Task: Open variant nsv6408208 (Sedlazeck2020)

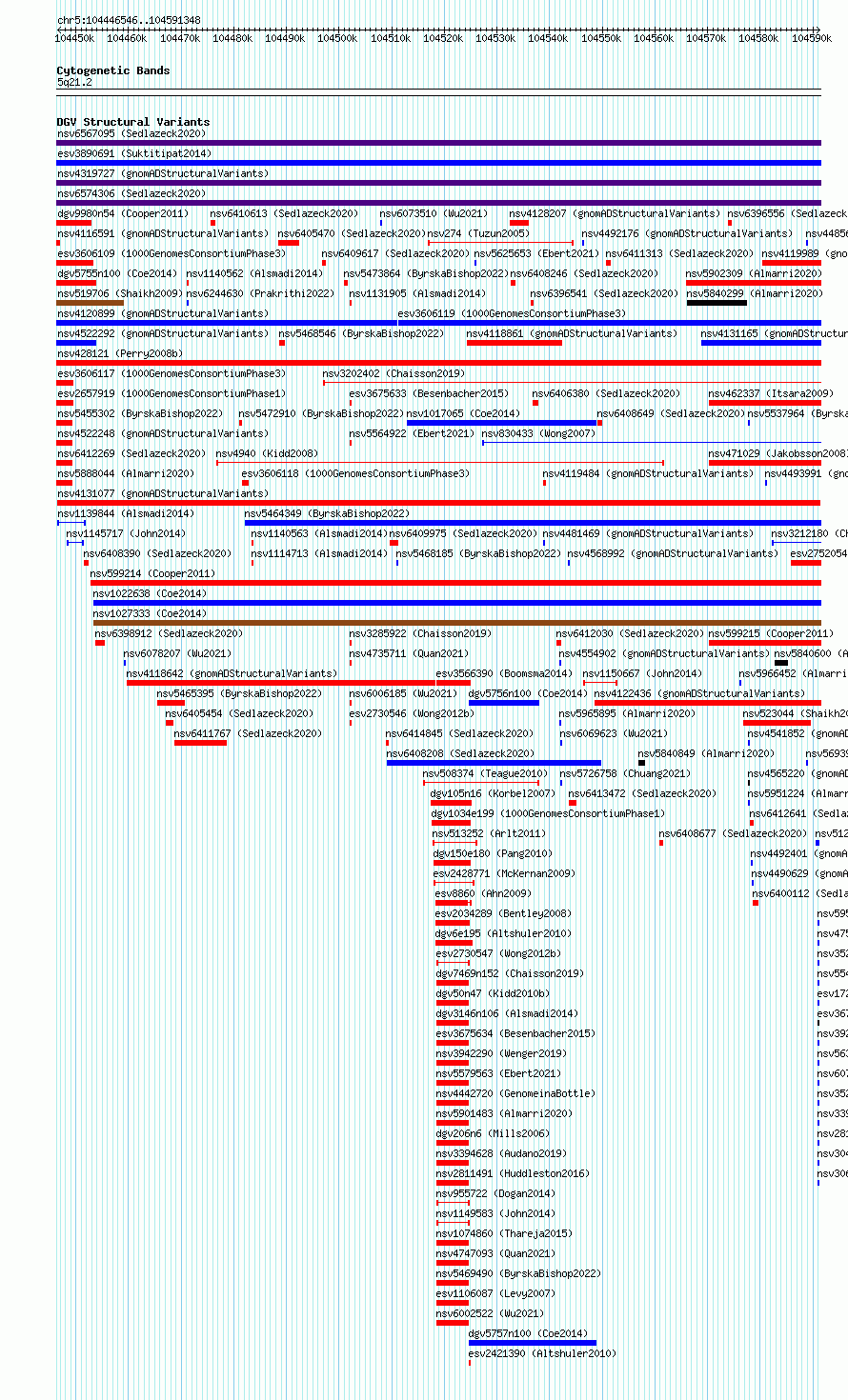Action: coord(461,754)
